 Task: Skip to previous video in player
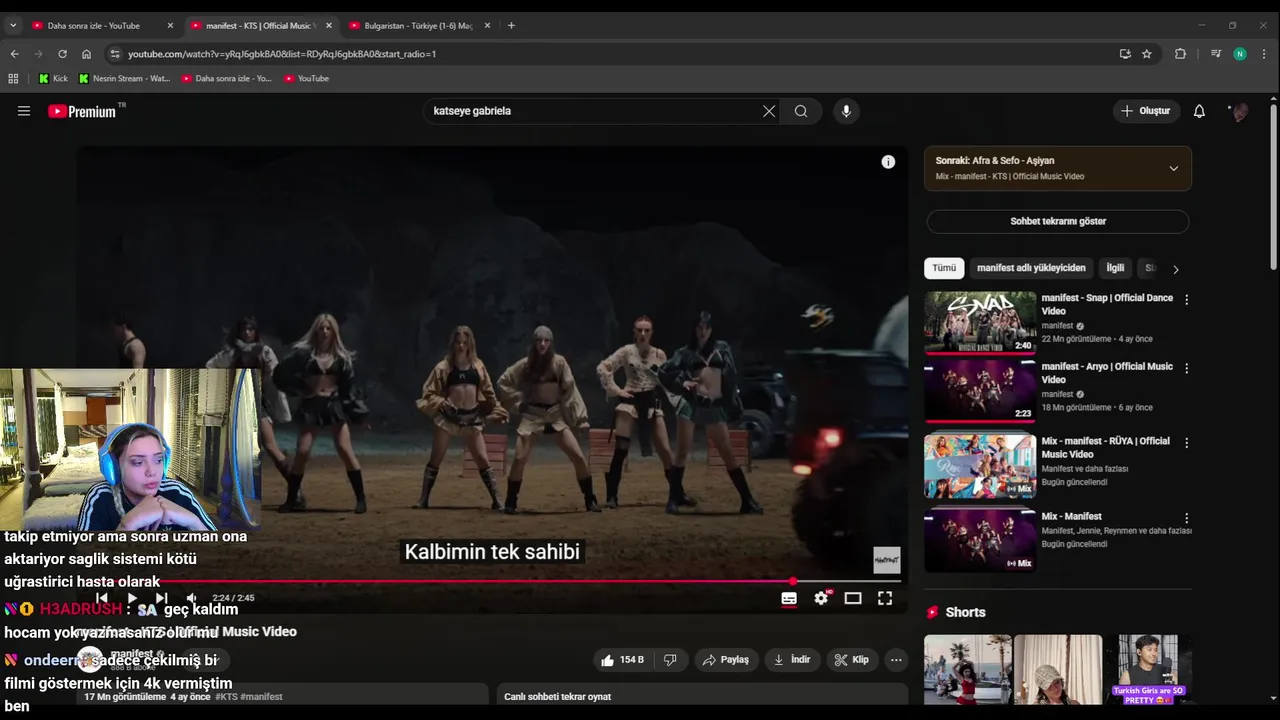[x=101, y=598]
